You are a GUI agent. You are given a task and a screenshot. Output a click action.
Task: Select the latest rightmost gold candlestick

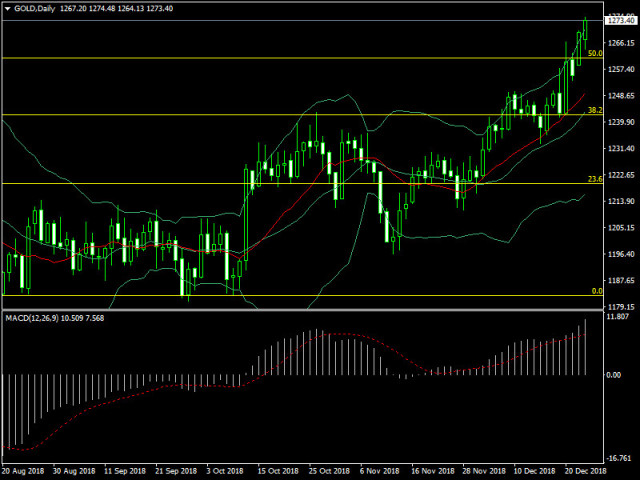coord(585,30)
